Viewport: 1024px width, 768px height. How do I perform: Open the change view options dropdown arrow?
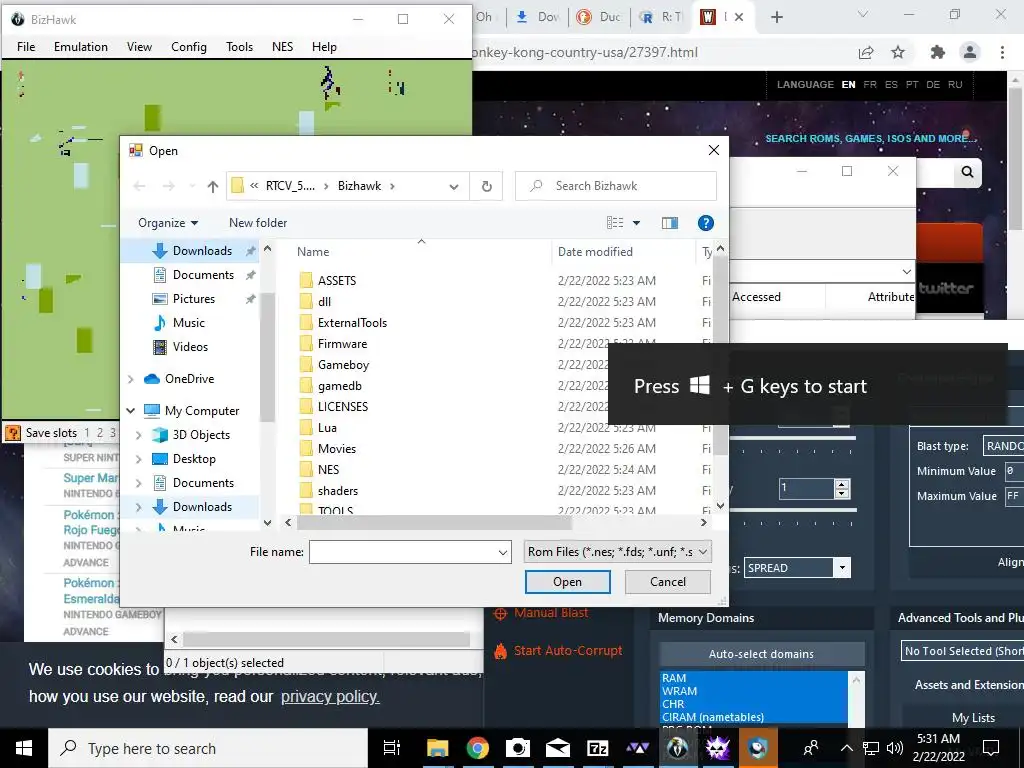636,223
